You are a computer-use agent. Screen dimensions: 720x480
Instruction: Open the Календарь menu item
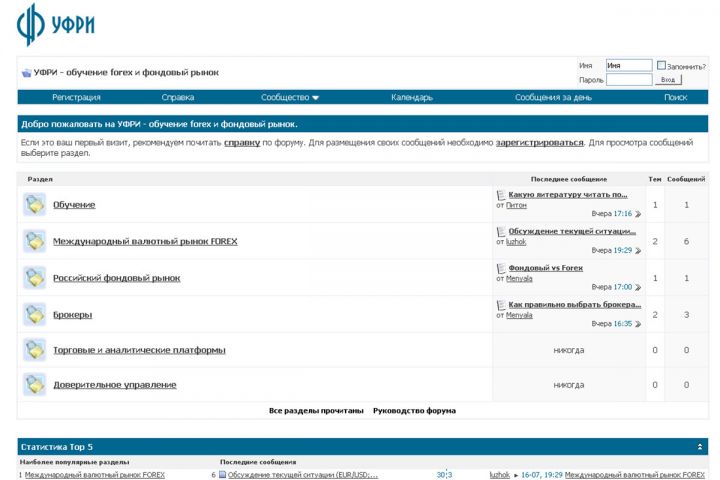click(x=412, y=97)
